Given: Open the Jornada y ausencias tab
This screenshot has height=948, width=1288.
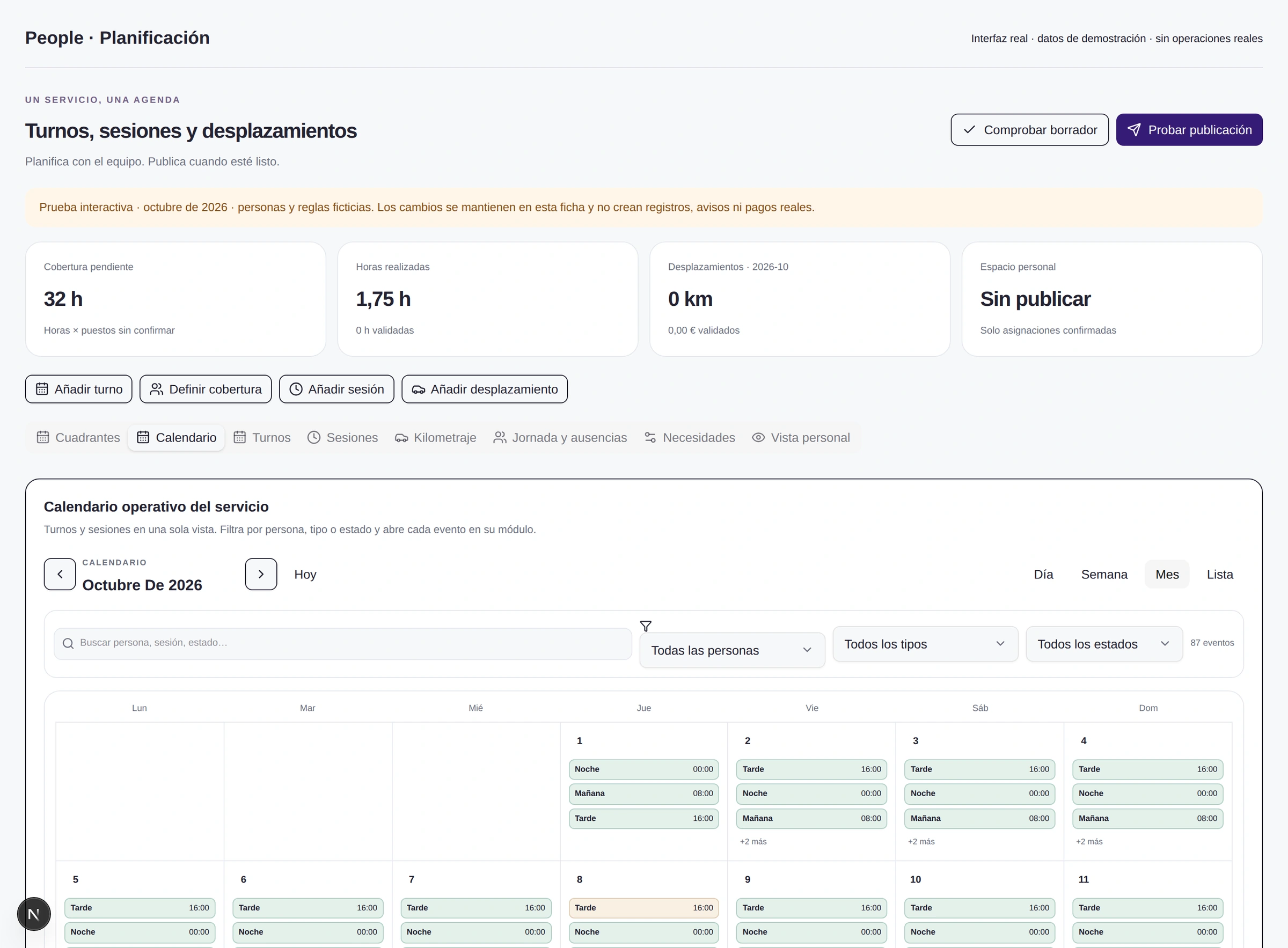Looking at the screenshot, I should click(x=560, y=437).
